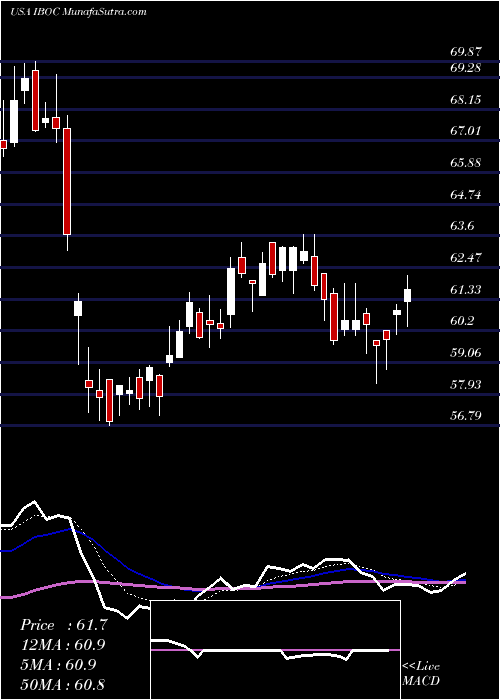
Task: Select the 62.47 price level label
Action: [x=466, y=258]
